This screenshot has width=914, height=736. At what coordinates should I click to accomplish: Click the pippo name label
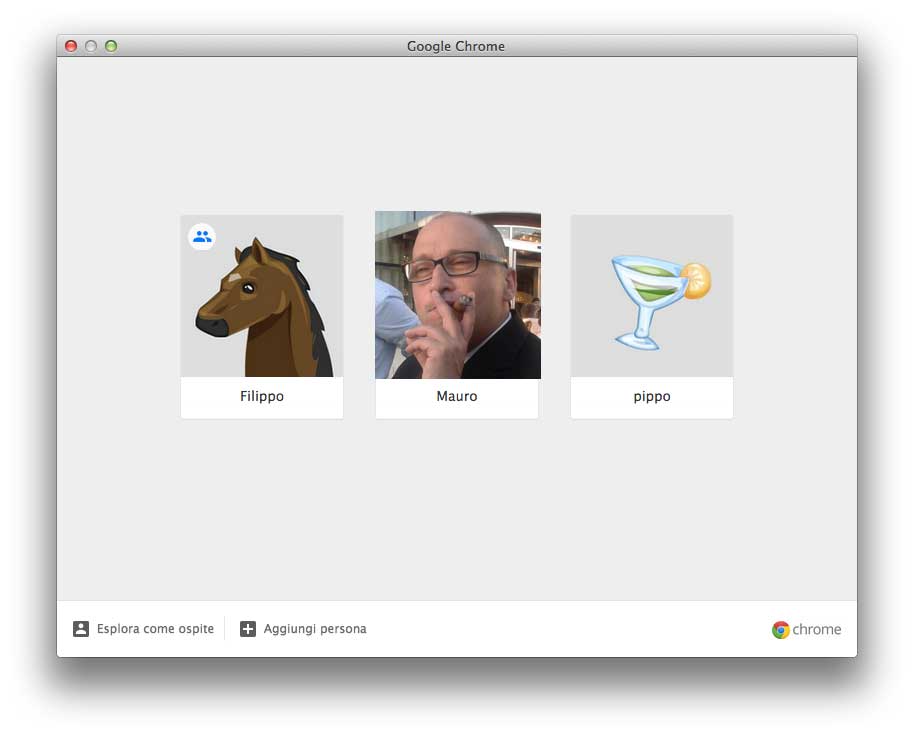click(652, 397)
